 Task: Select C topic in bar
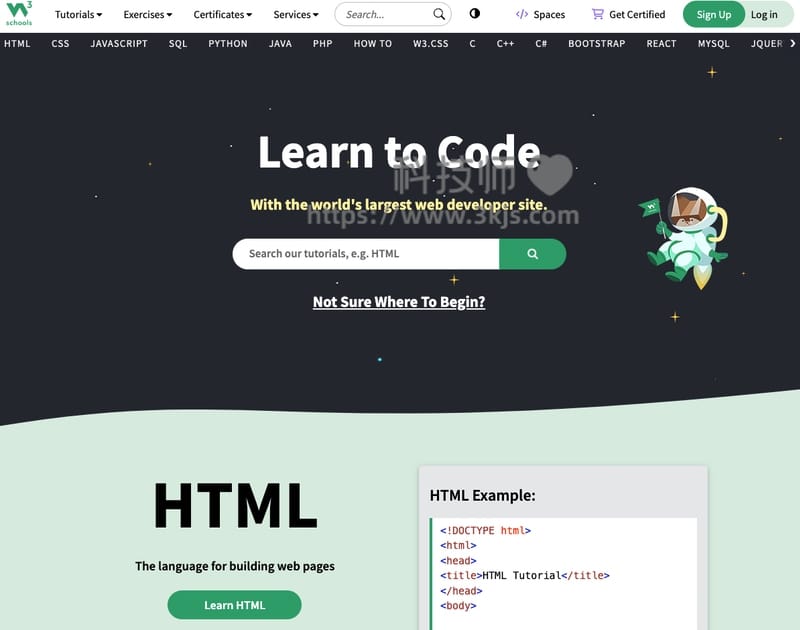[x=472, y=44]
